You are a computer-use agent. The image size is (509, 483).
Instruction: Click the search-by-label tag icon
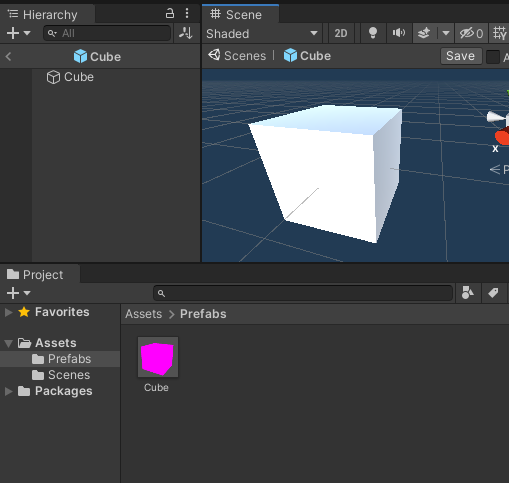(x=493, y=293)
